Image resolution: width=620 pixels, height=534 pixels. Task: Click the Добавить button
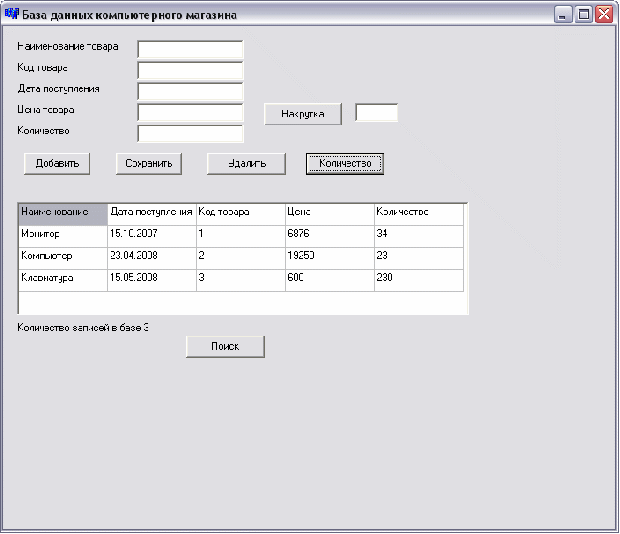57,164
